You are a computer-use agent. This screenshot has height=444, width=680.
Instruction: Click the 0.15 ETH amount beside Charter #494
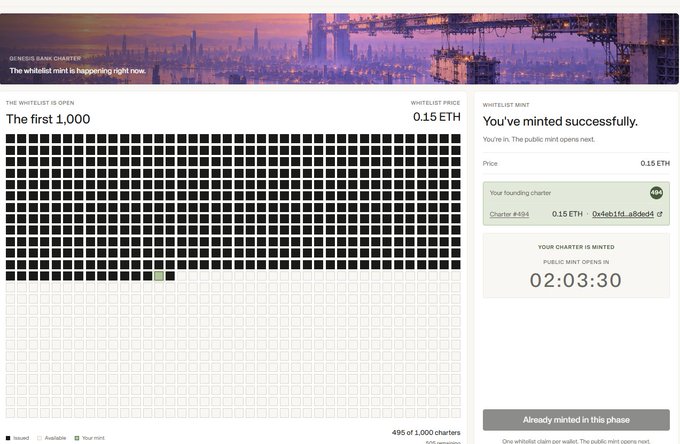(567, 214)
